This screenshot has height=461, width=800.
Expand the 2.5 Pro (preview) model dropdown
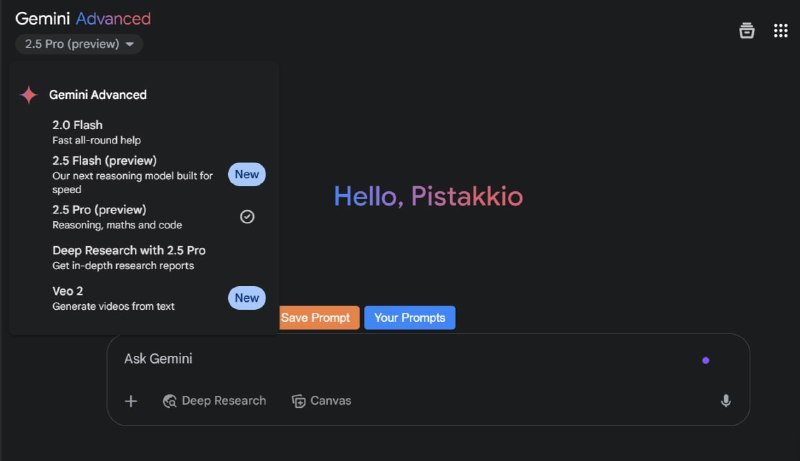[x=79, y=44]
